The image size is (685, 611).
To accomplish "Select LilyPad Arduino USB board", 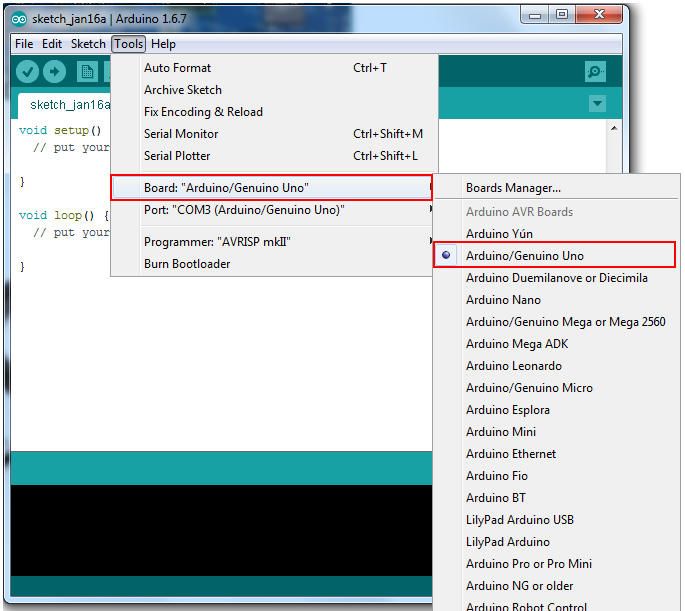I will tap(556, 520).
